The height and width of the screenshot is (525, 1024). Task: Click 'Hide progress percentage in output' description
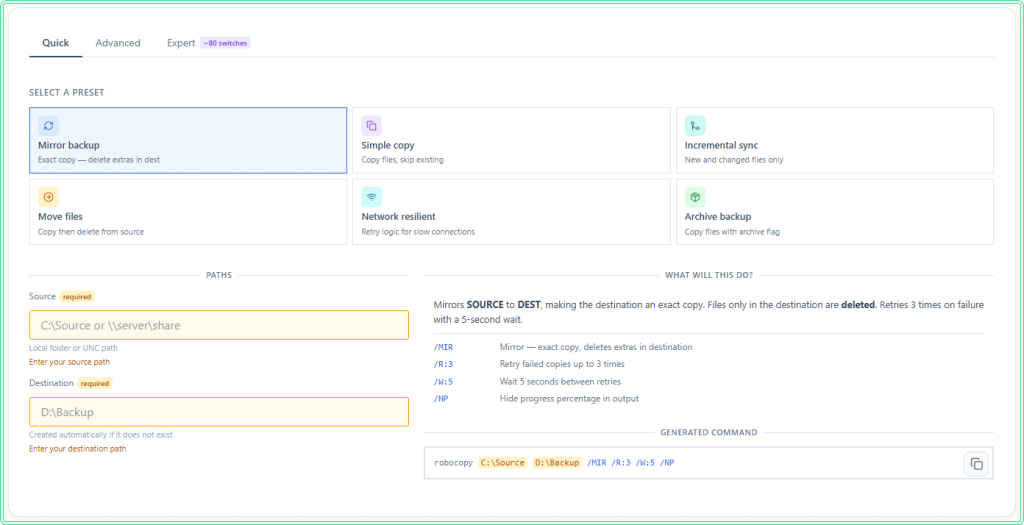tap(569, 398)
